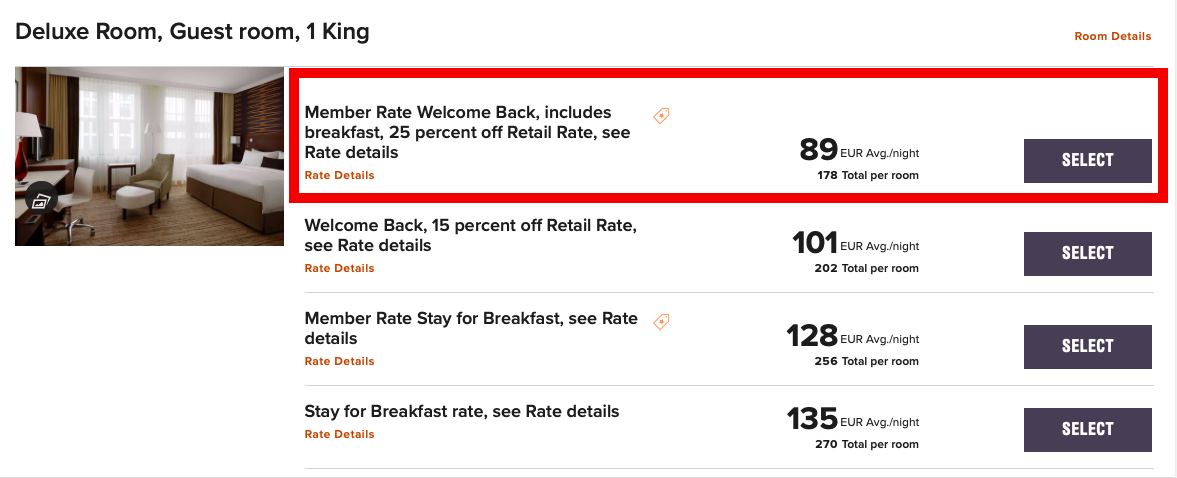1177x478 pixels.
Task: Click the tag icon beside Member Rate Stay for Breakfast
Action: click(661, 321)
